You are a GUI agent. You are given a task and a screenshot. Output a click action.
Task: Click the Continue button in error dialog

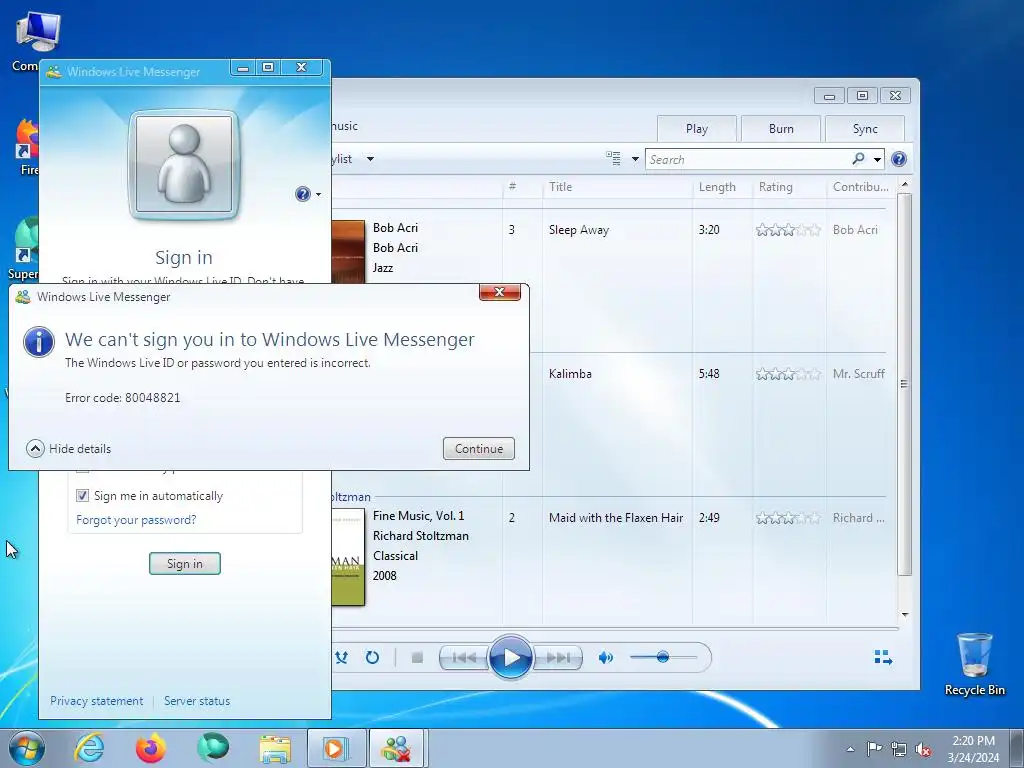tap(479, 449)
